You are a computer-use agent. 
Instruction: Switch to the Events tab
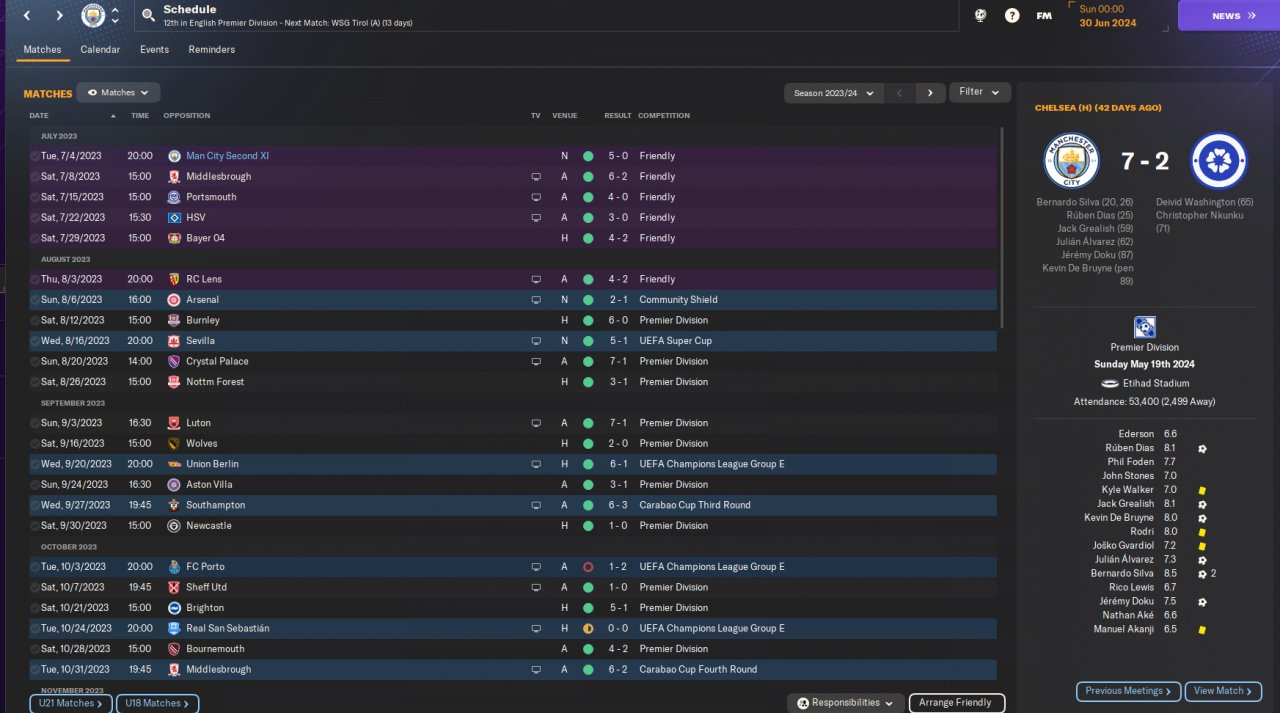pos(154,50)
